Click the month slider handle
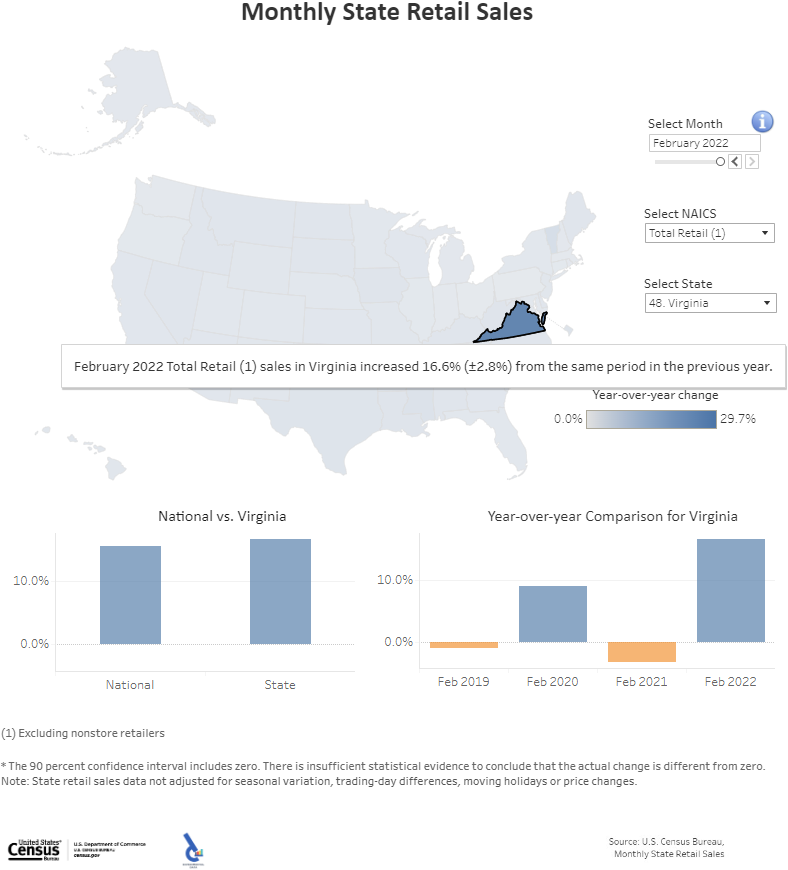The width and height of the screenshot is (788, 870). click(x=720, y=161)
